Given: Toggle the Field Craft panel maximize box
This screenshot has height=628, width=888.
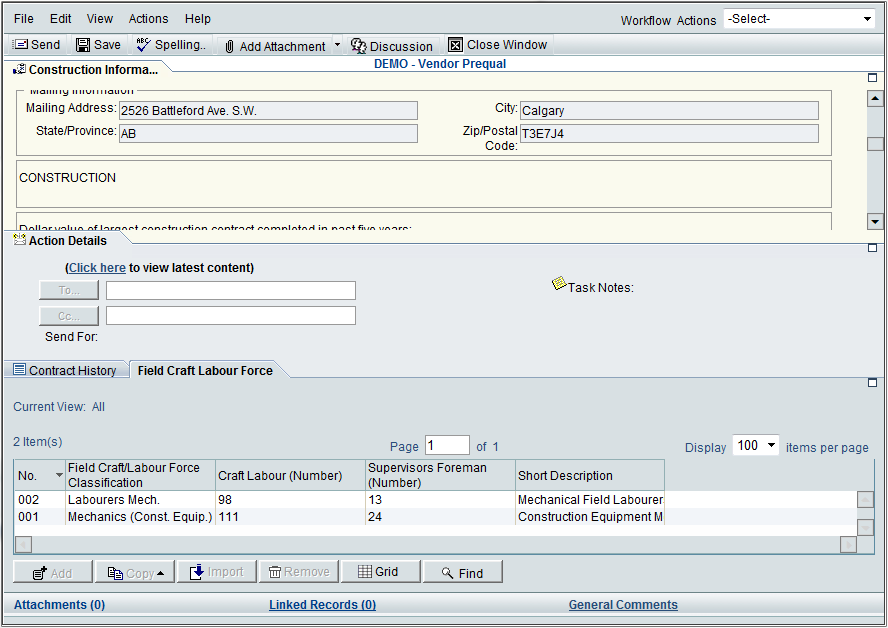Looking at the screenshot, I should [x=872, y=383].
